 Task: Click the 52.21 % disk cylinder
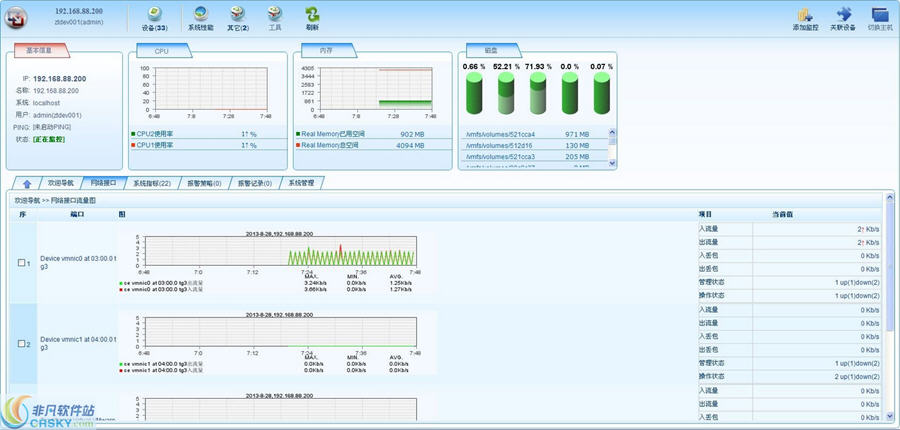[x=506, y=93]
